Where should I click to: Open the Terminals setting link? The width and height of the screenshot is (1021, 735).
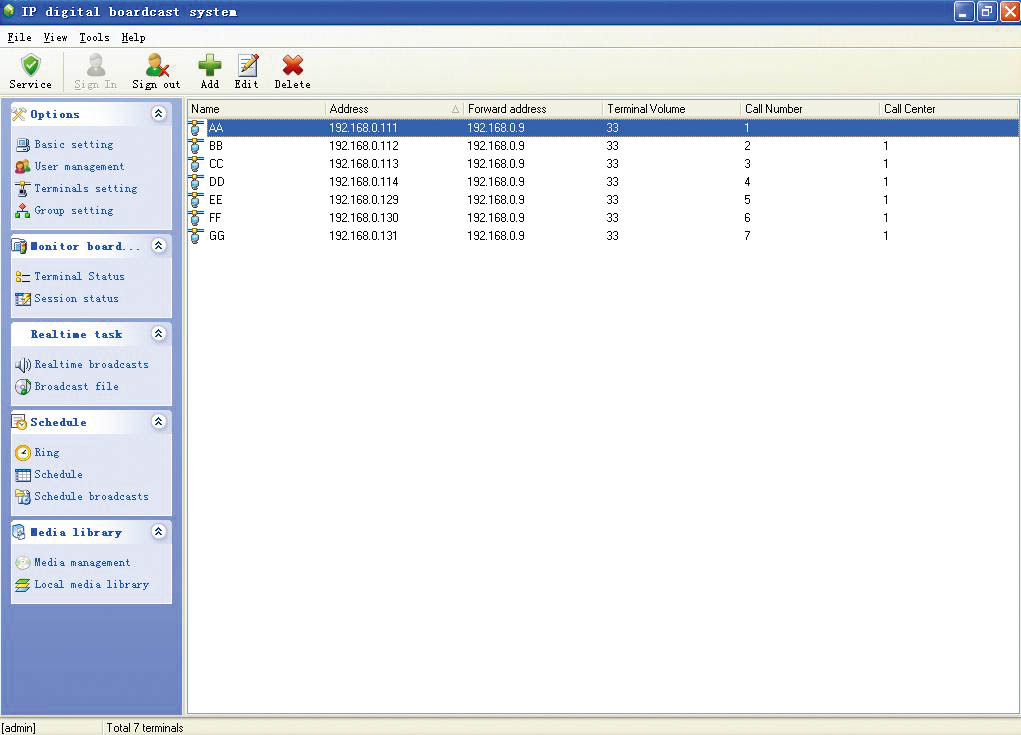point(85,189)
